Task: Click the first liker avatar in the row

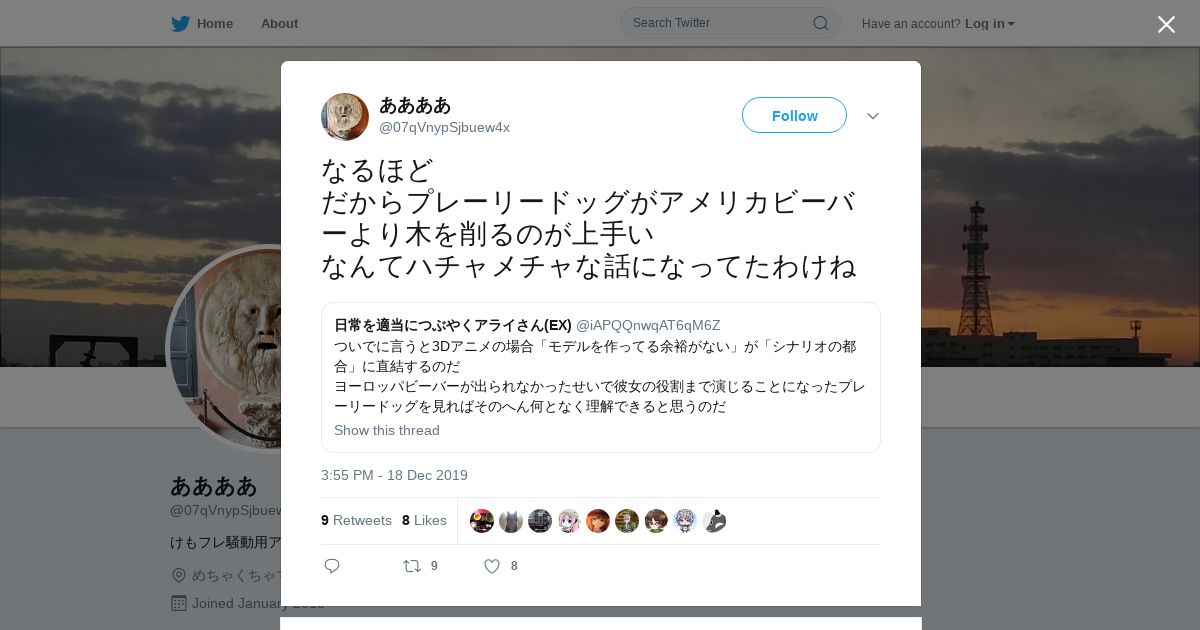Action: click(482, 521)
